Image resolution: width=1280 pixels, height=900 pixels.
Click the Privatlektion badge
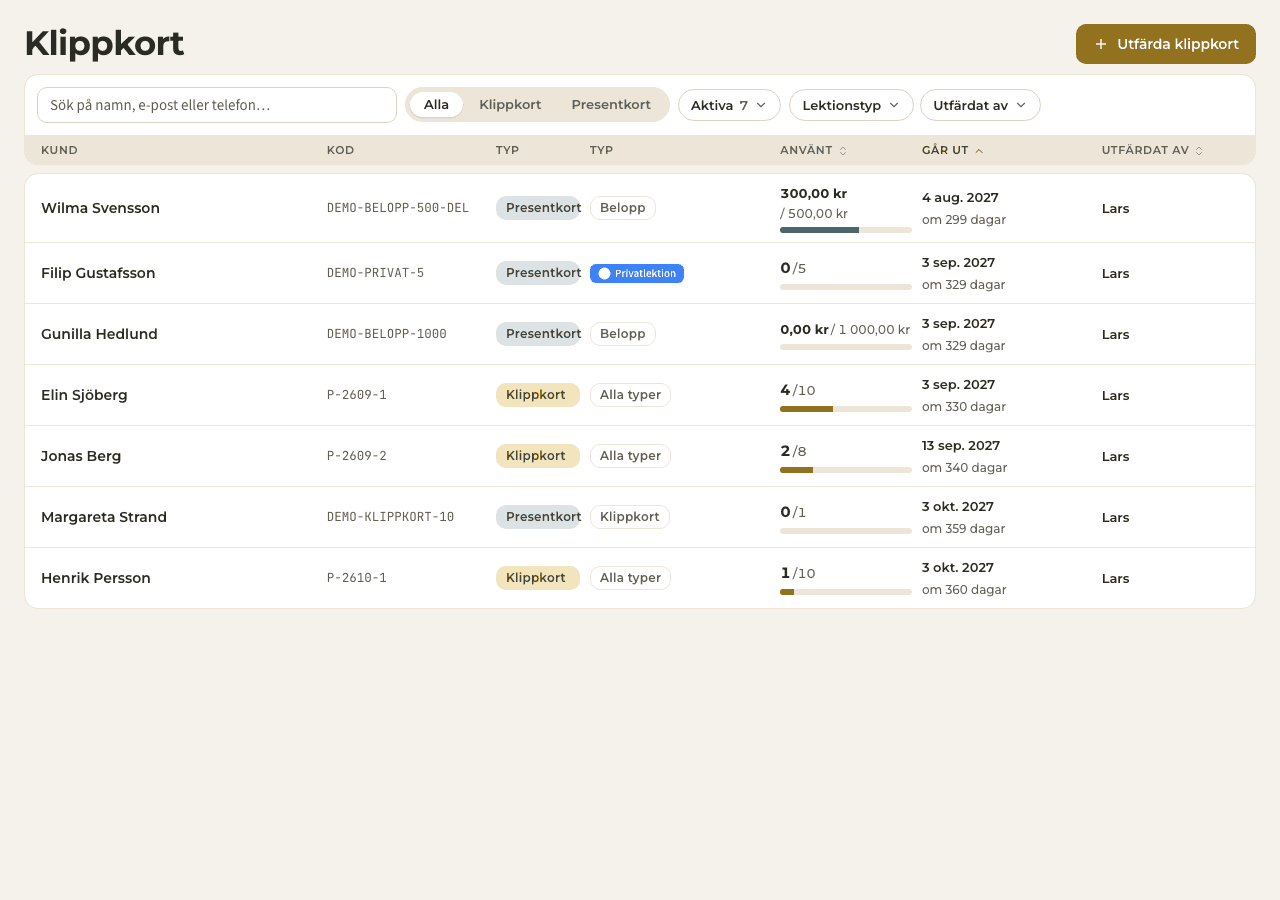coord(637,273)
